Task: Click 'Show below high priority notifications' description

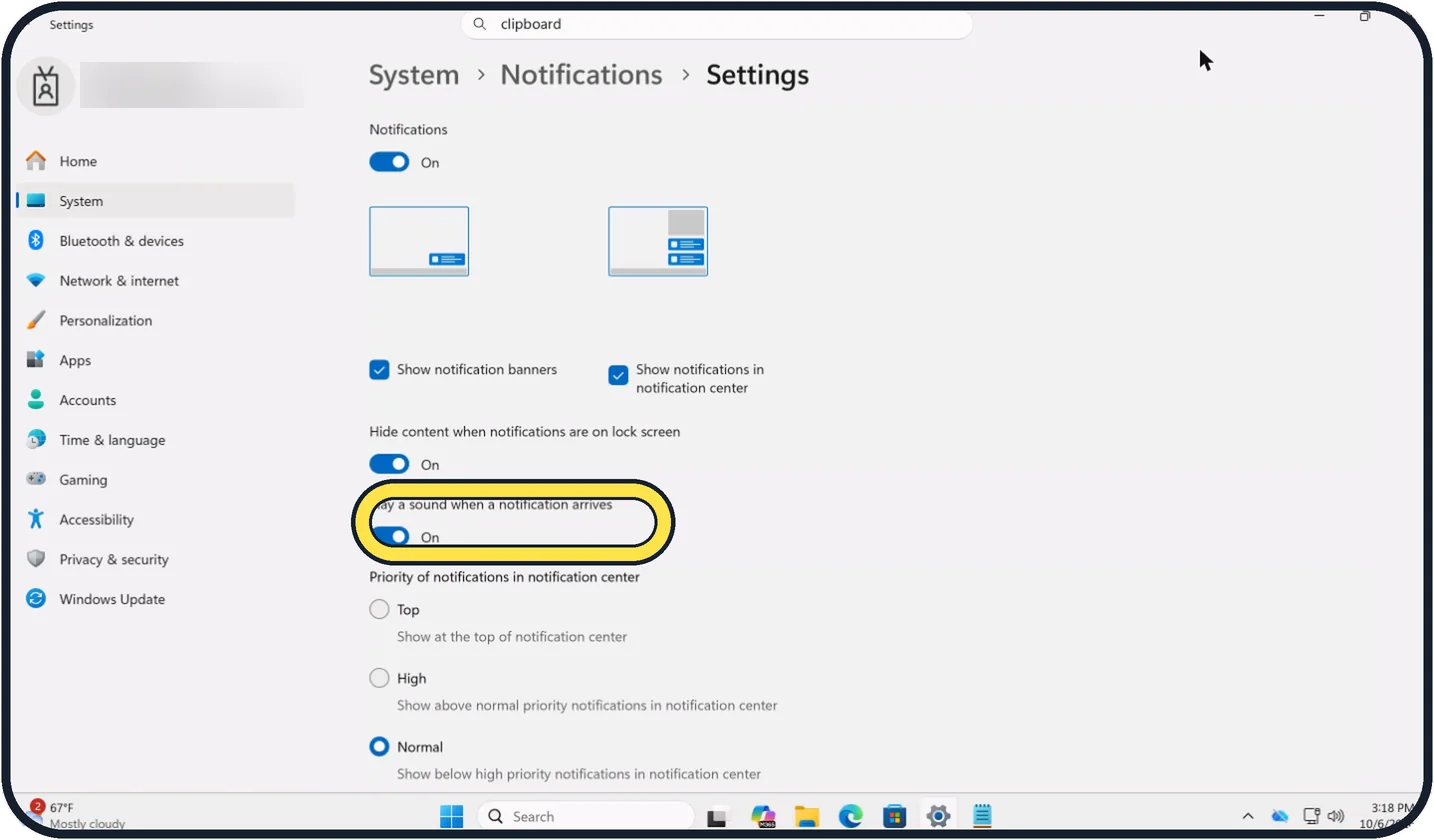Action: (579, 774)
